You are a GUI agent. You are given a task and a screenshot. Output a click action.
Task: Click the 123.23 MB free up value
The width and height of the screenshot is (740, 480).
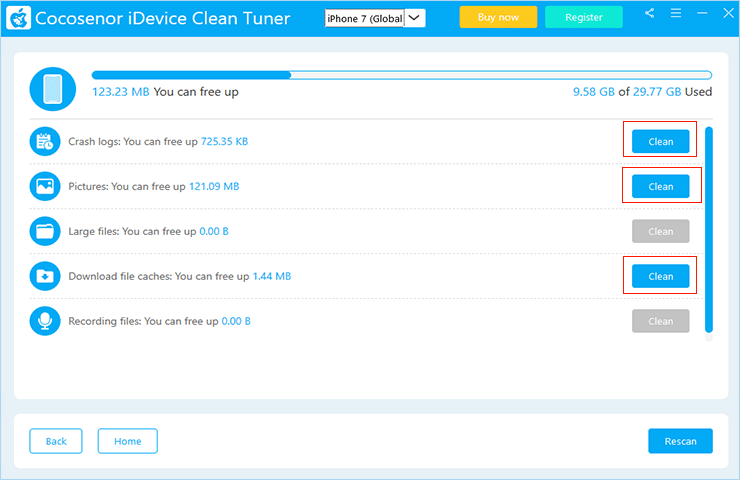point(120,92)
